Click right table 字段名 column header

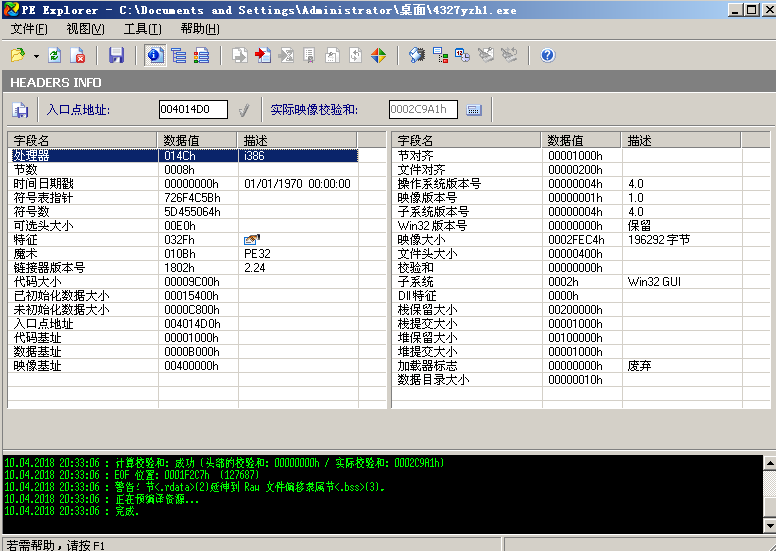(467, 141)
